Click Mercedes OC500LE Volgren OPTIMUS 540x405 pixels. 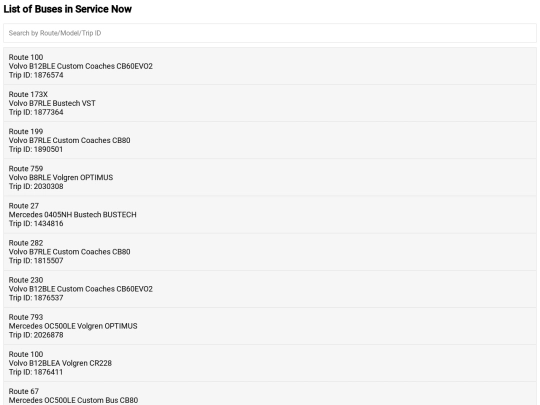(73, 326)
